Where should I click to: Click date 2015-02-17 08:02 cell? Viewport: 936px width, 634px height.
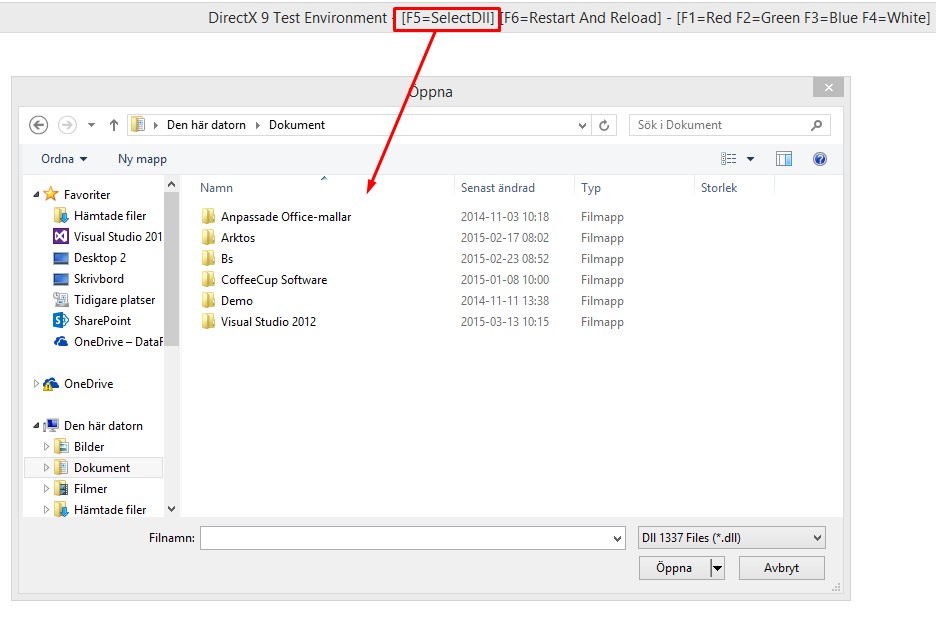coord(504,238)
